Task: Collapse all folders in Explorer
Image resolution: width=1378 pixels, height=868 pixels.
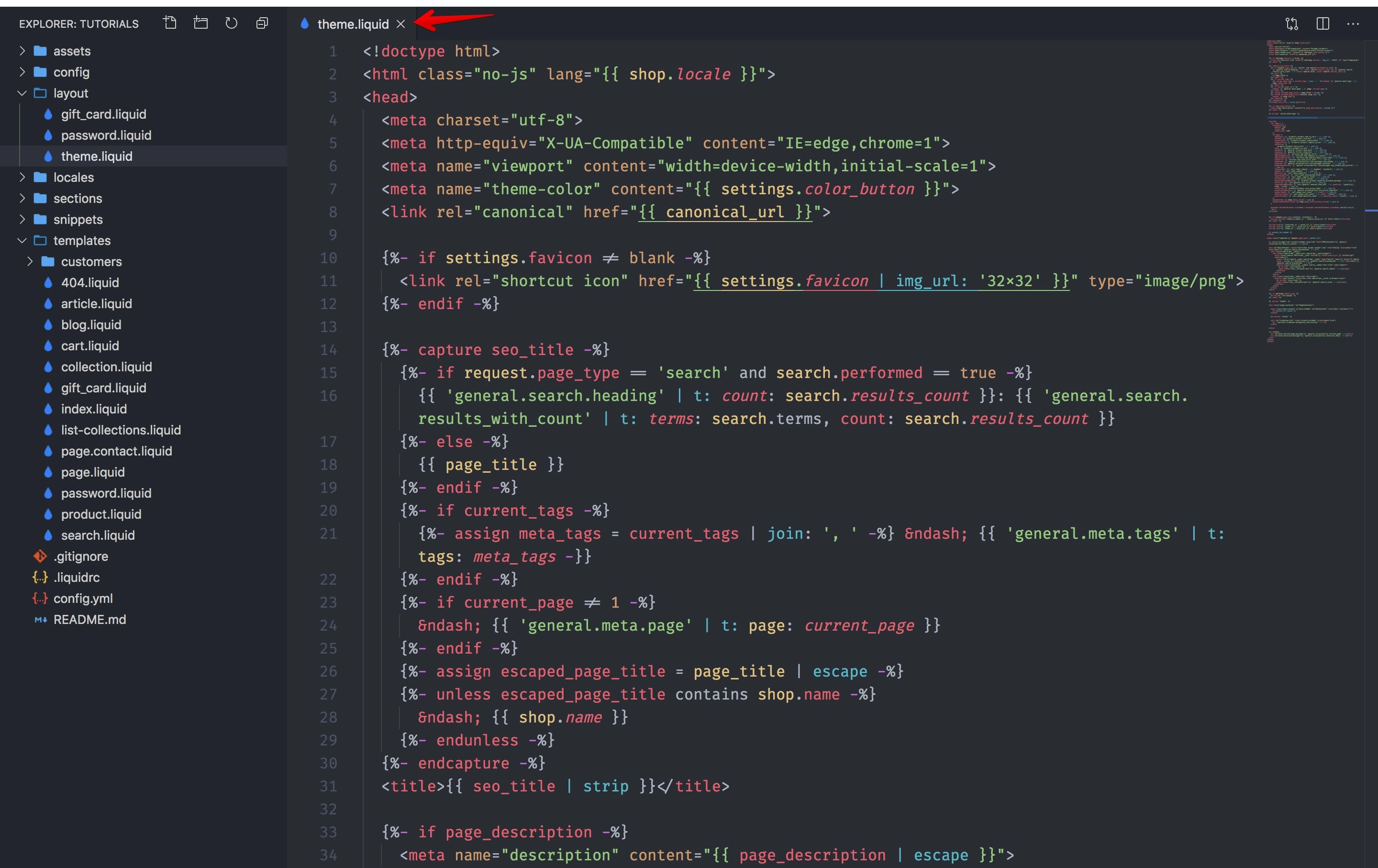Action: (262, 23)
